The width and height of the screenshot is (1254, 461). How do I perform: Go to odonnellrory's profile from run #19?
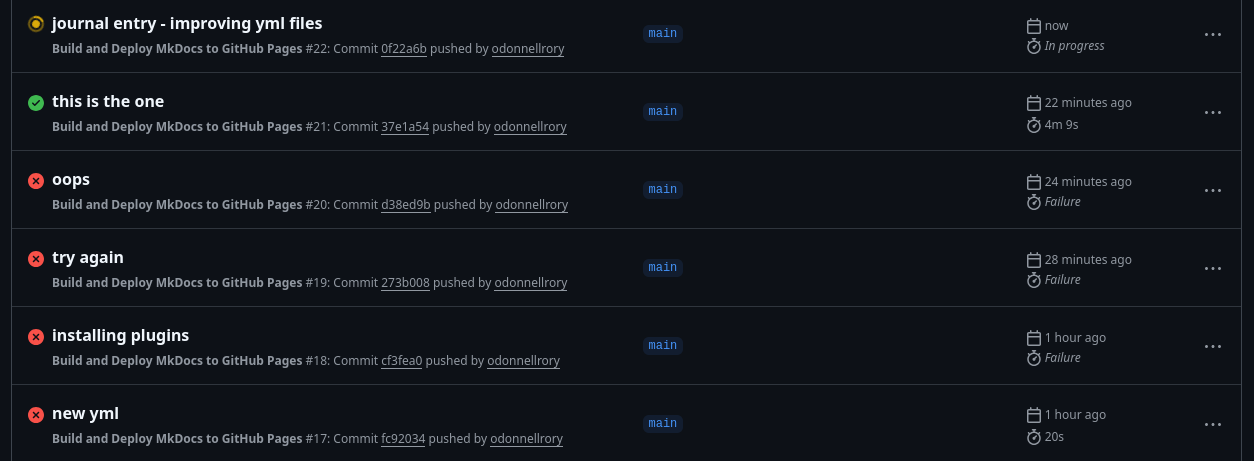[530, 283]
